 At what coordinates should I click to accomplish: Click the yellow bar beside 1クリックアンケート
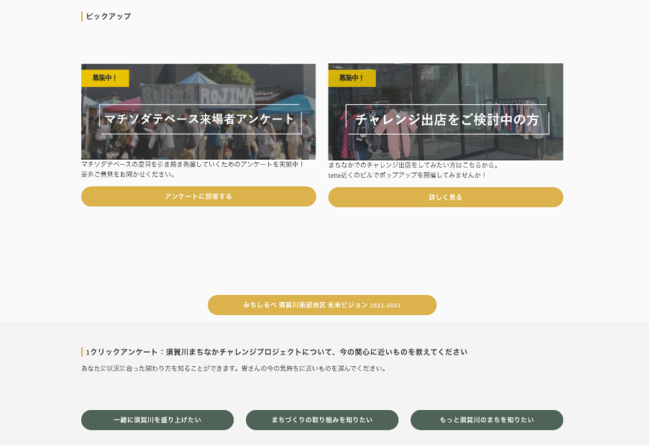pos(82,352)
